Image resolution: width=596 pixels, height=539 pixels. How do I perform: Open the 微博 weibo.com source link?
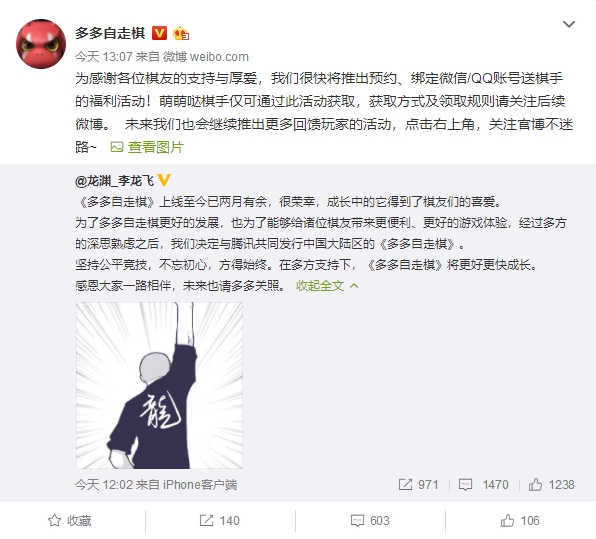206,57
